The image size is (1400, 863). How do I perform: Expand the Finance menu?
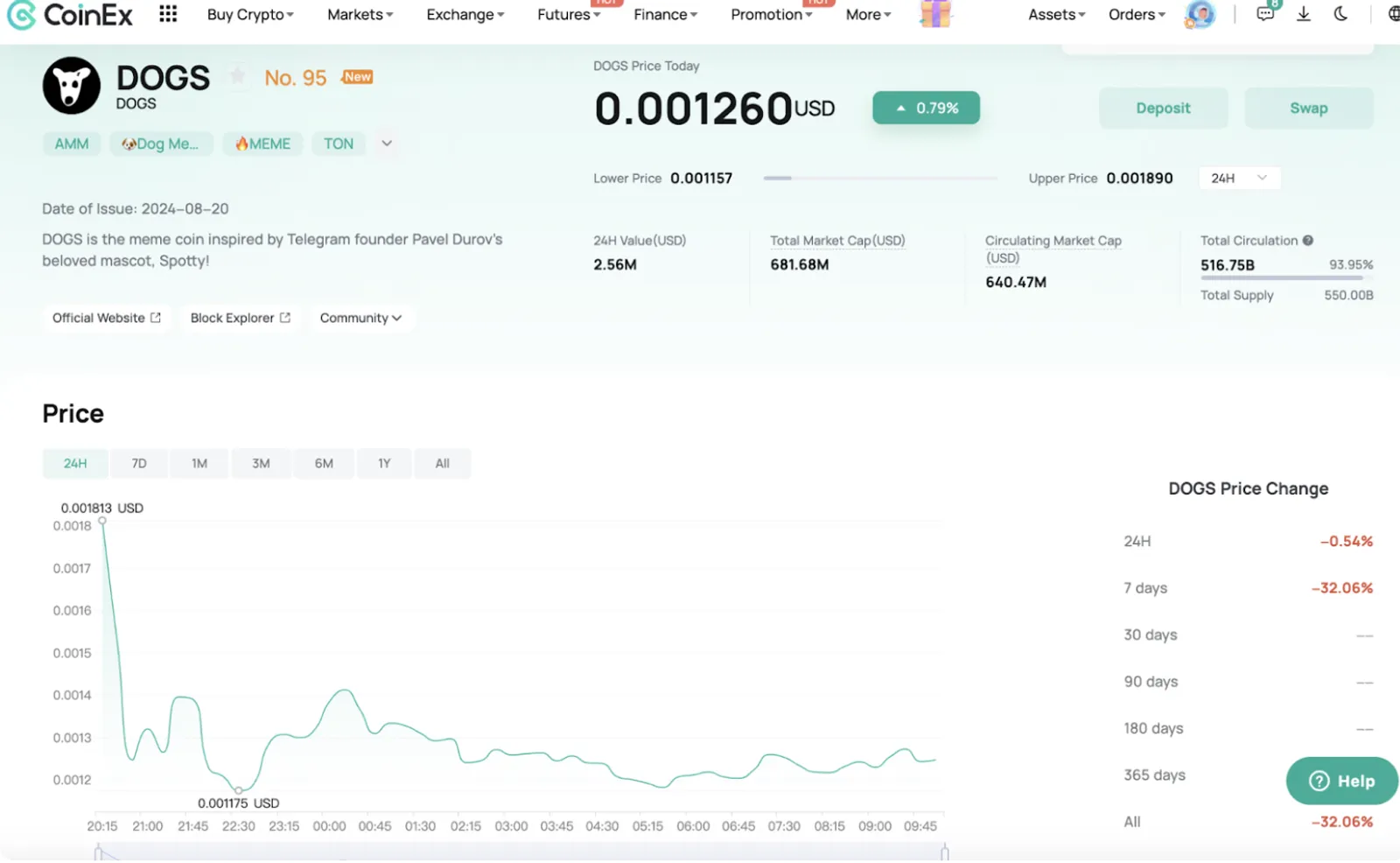coord(666,15)
